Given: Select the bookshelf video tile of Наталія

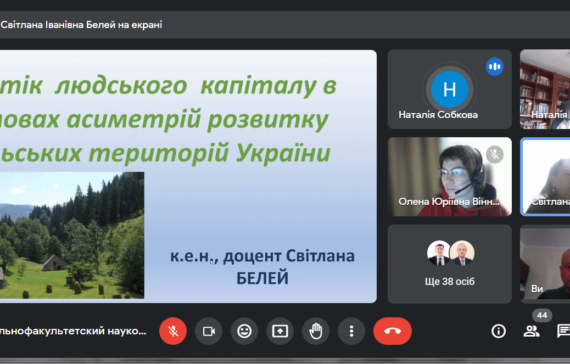Looking at the screenshot, I should (x=545, y=89).
